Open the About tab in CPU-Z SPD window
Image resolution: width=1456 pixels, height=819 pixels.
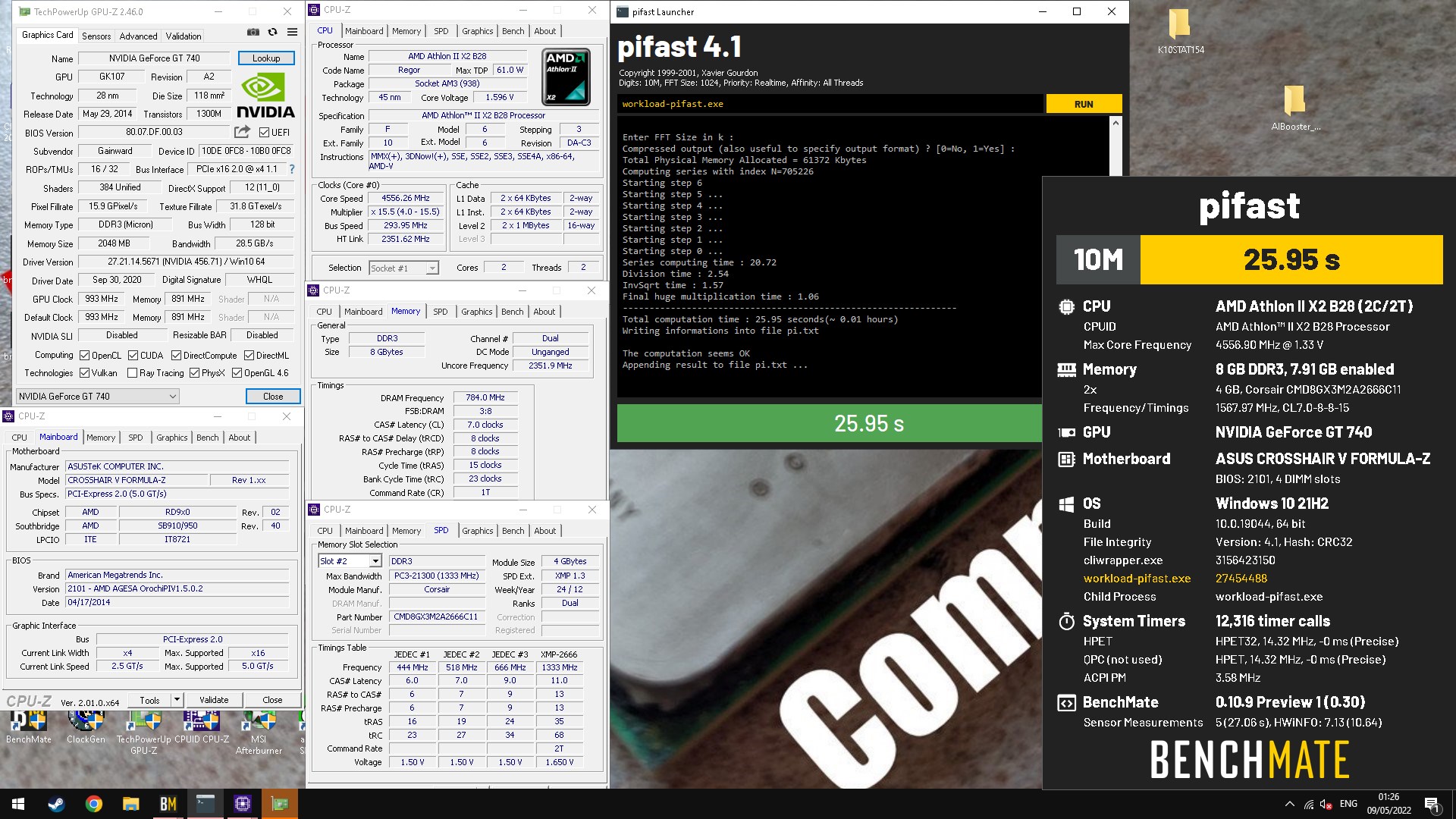[544, 531]
